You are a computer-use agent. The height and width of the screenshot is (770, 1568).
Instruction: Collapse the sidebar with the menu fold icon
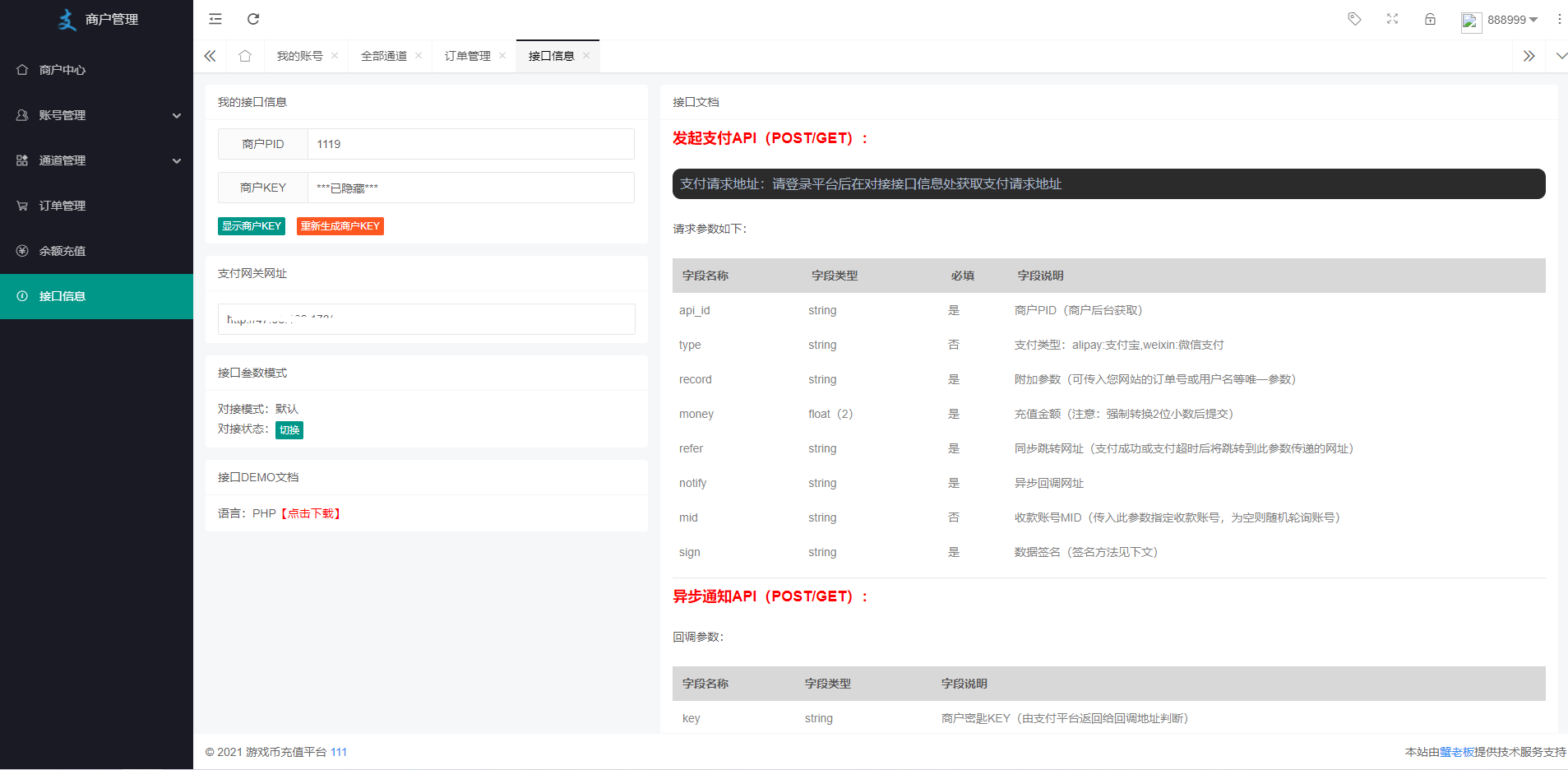point(215,19)
